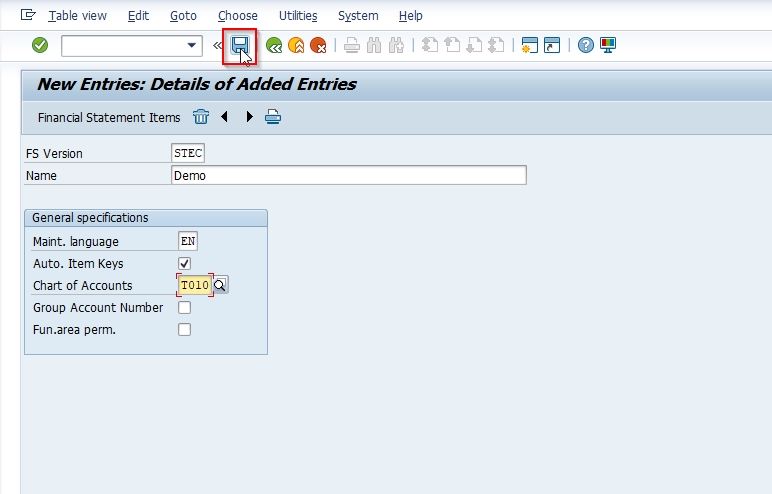Click the Print icon in the standard toolbar

[352, 46]
